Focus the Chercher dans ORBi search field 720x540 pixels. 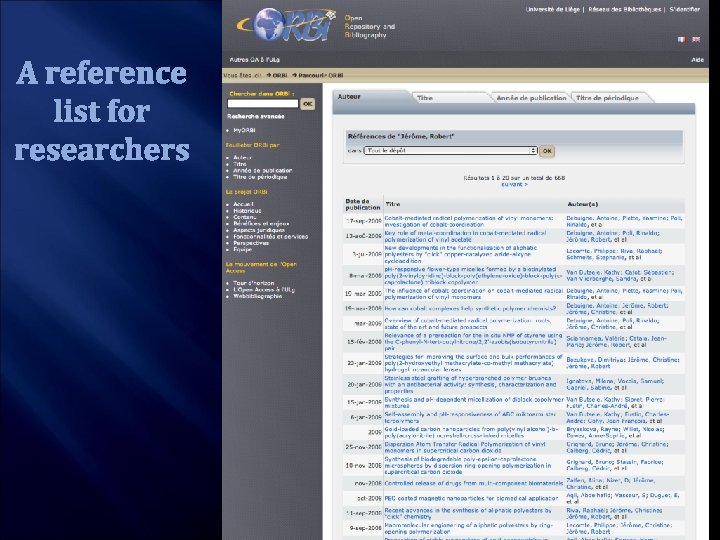point(263,104)
